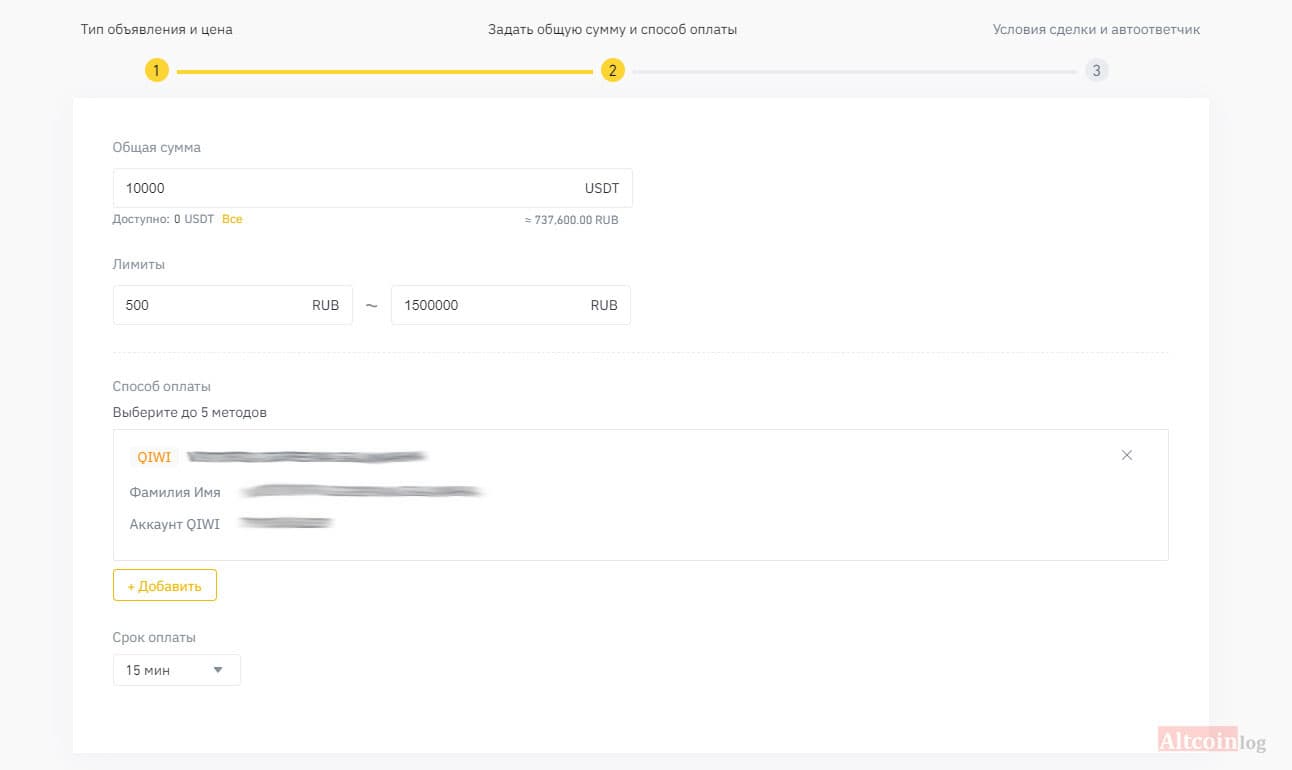Click the Аккаунт QIWI label
Viewport: 1292px width, 770px height.
pyautogui.click(x=175, y=524)
